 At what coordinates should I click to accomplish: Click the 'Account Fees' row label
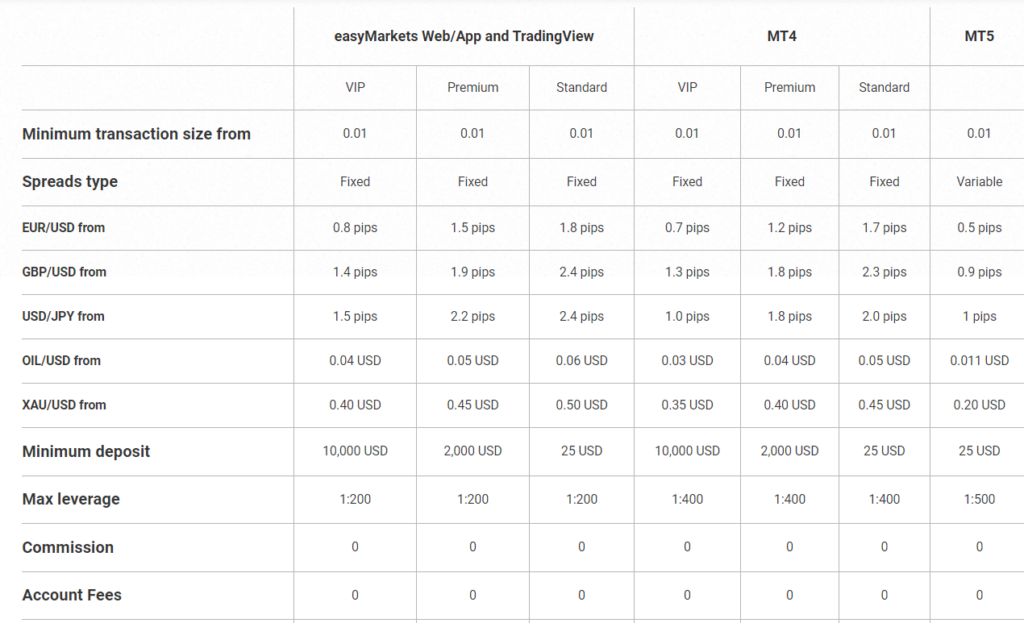click(x=72, y=595)
